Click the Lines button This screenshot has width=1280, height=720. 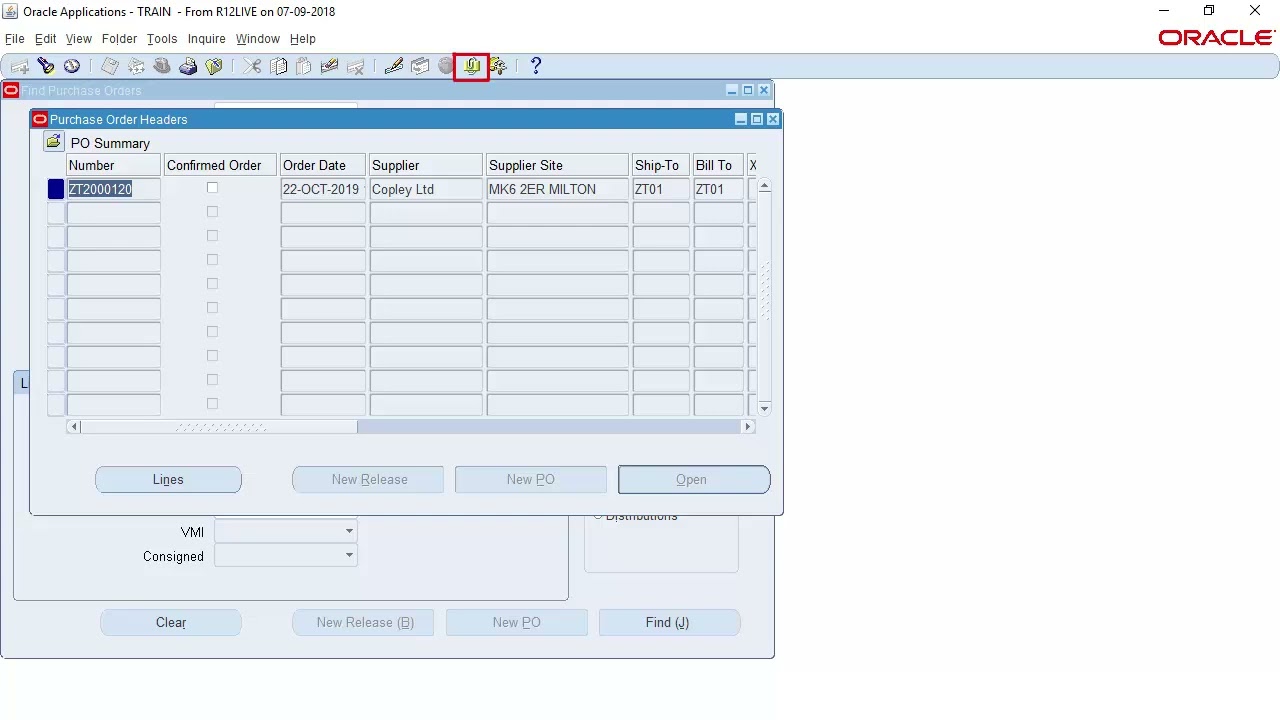tap(168, 479)
